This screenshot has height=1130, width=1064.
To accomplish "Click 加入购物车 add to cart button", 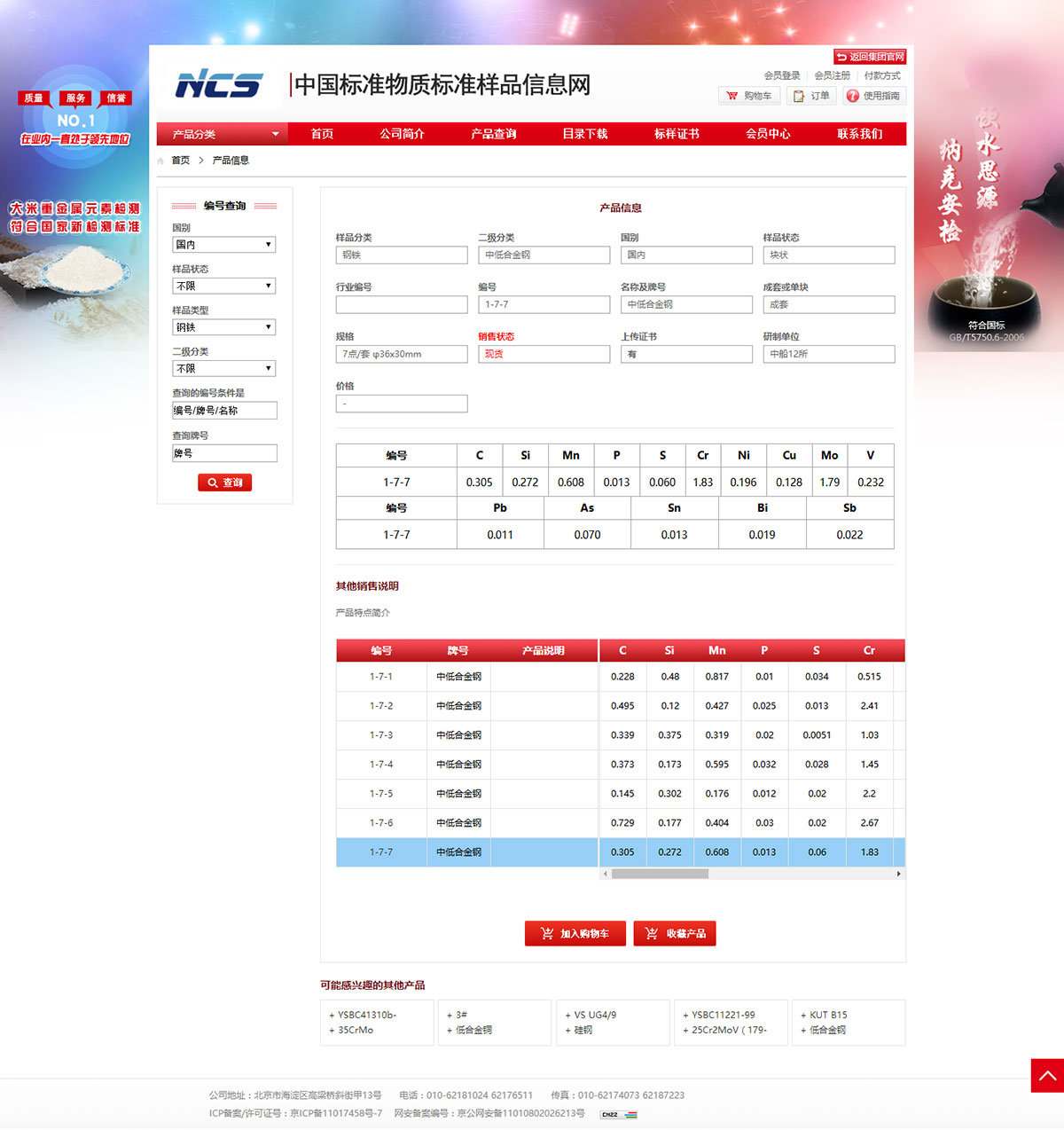I will pyautogui.click(x=575, y=934).
